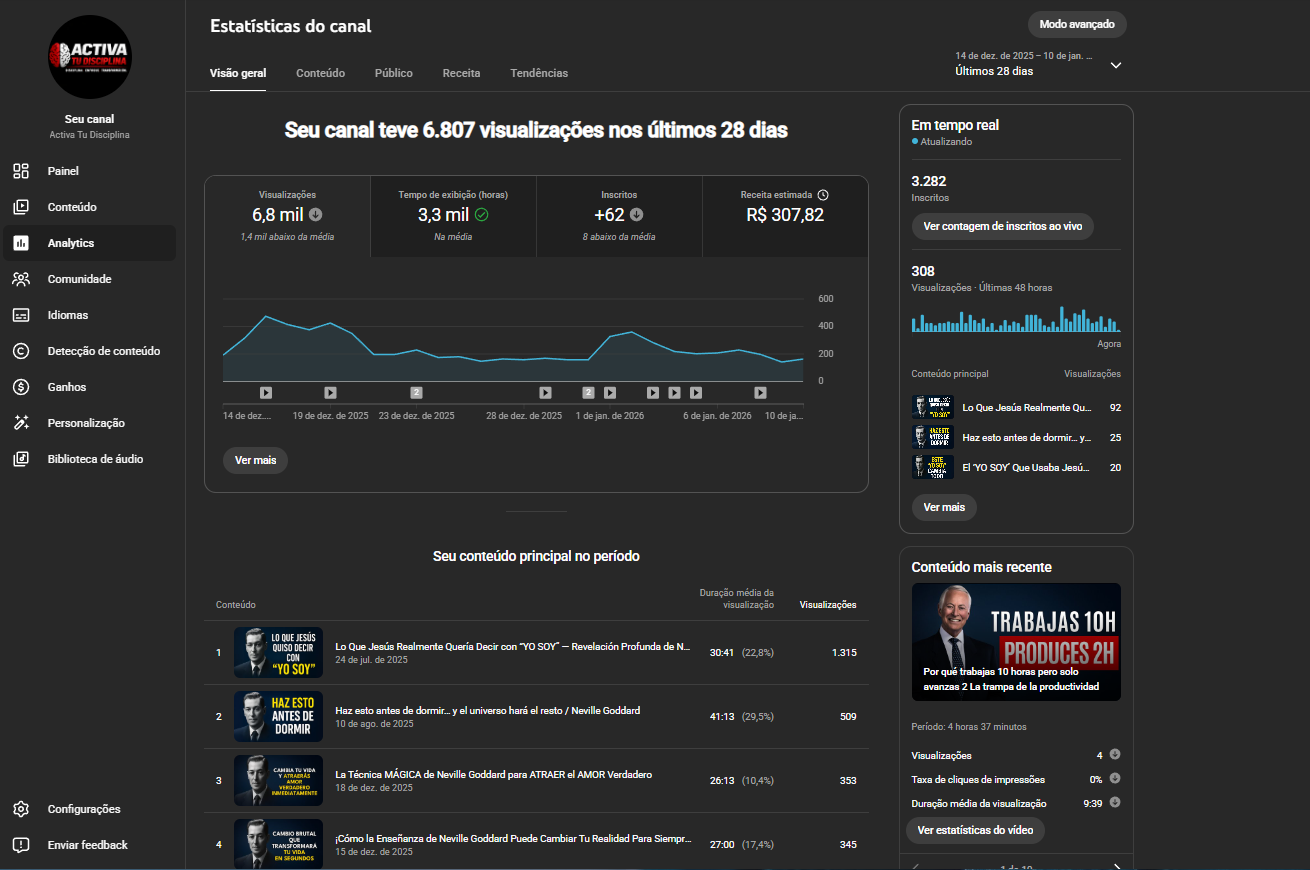
Task: Open the Biblioteca de áudio icon
Action: tap(21, 459)
